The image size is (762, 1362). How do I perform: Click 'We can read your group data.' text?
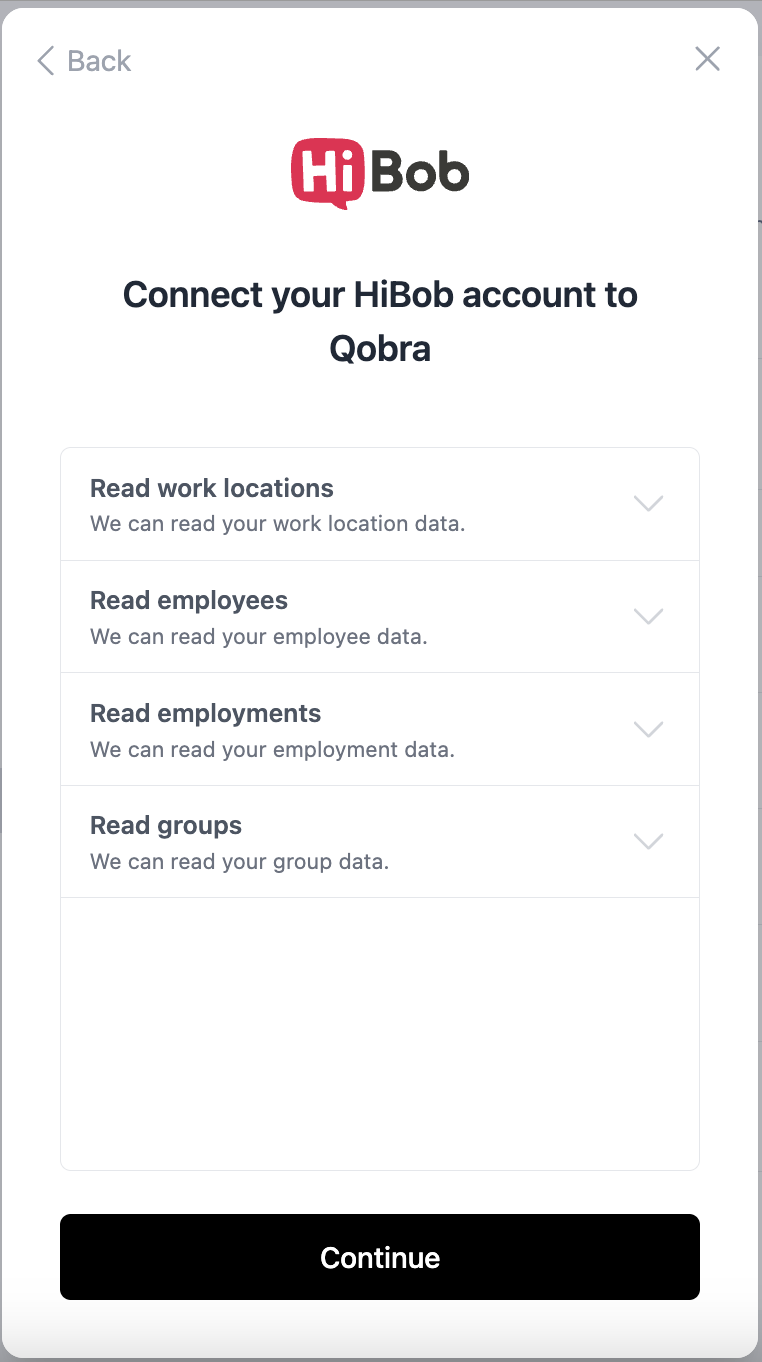coord(239,861)
